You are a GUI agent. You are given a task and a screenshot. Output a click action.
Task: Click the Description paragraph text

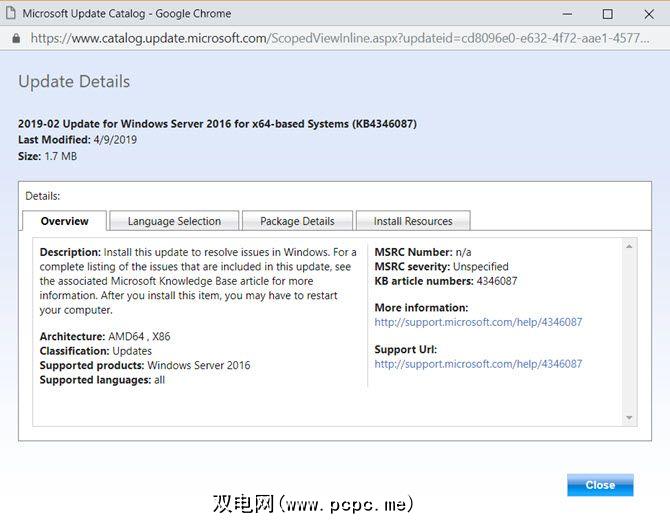(x=198, y=281)
